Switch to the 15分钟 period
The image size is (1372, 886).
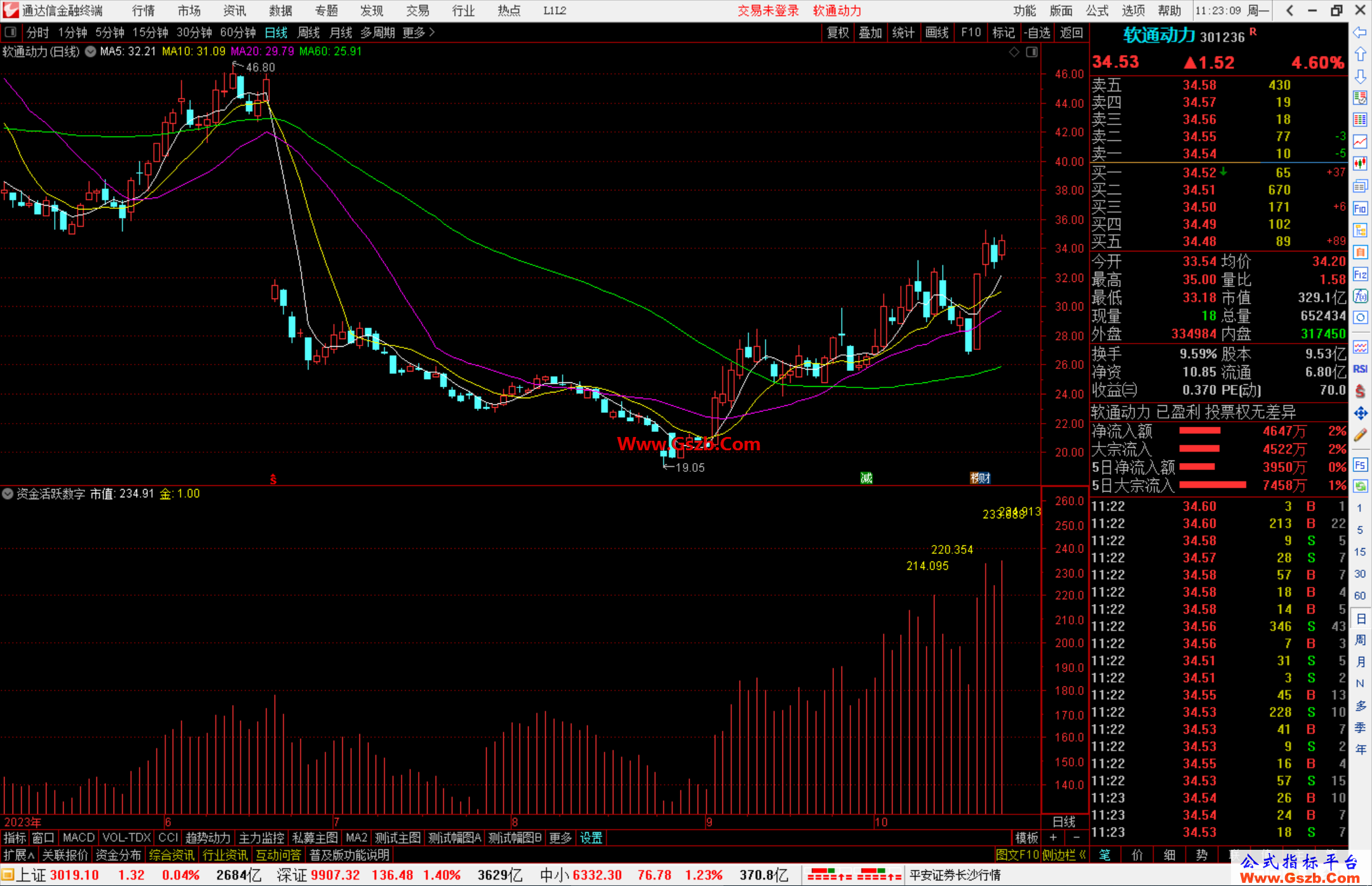(150, 32)
